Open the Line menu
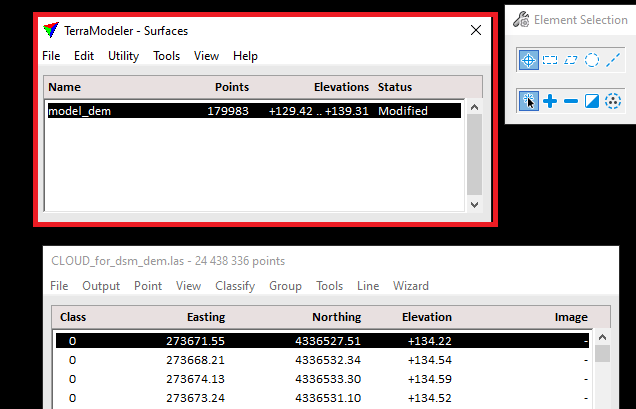 point(368,286)
